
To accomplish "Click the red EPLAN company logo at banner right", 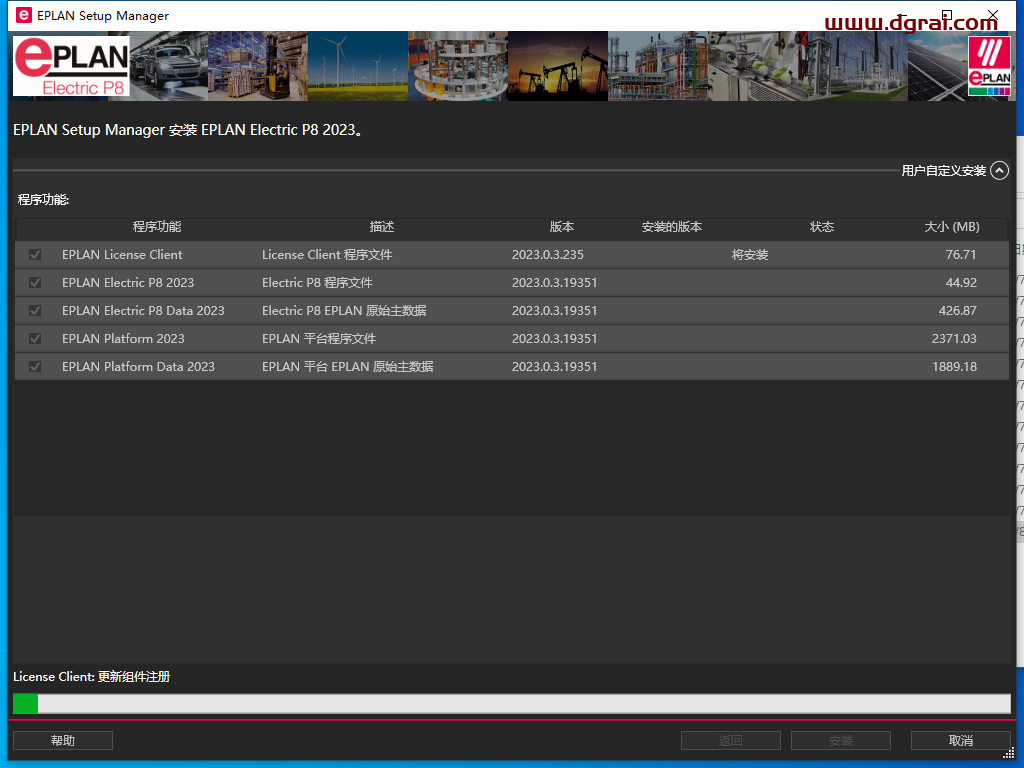I will pos(989,66).
